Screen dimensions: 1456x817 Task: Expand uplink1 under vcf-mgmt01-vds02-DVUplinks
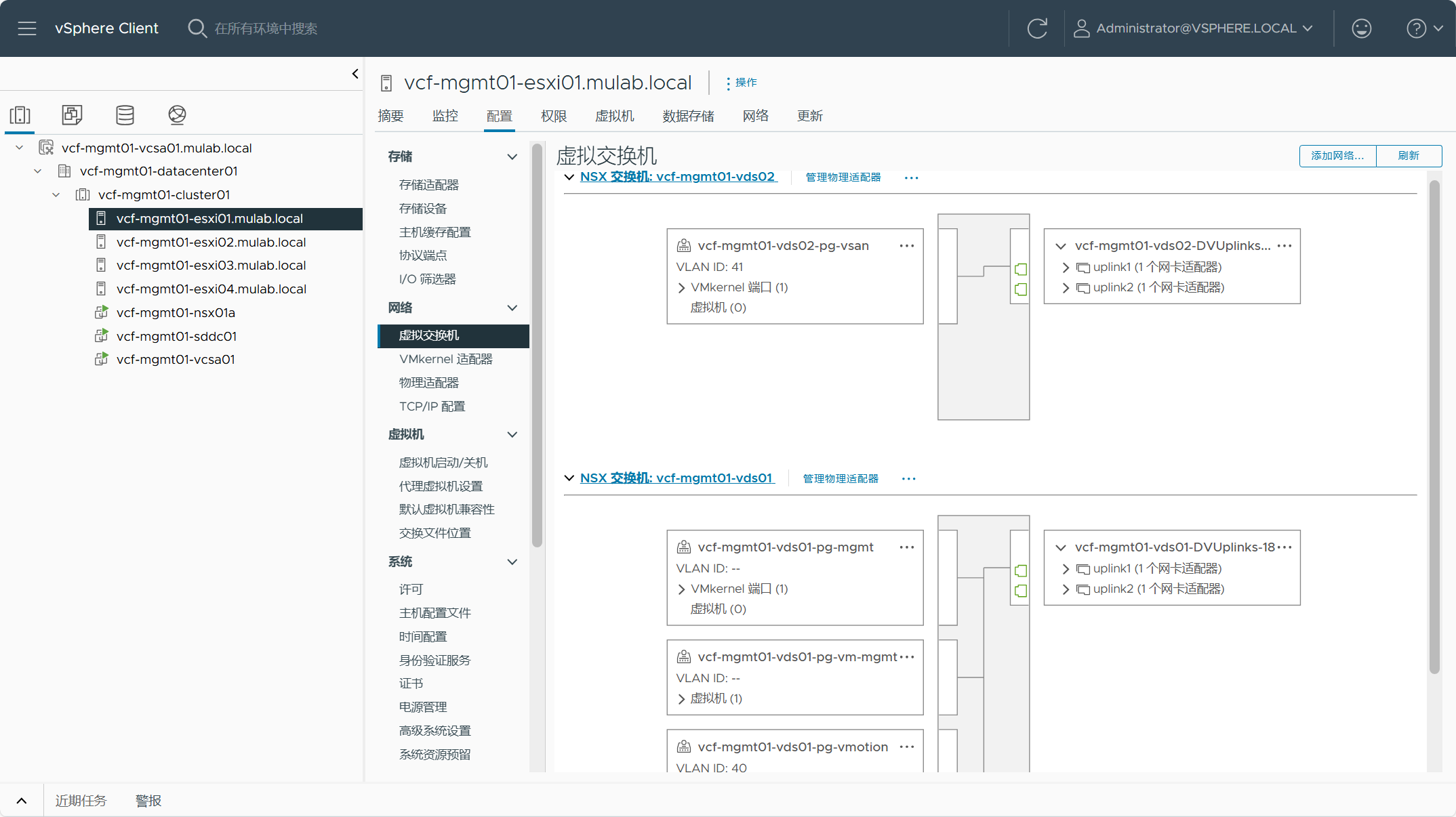(1066, 268)
